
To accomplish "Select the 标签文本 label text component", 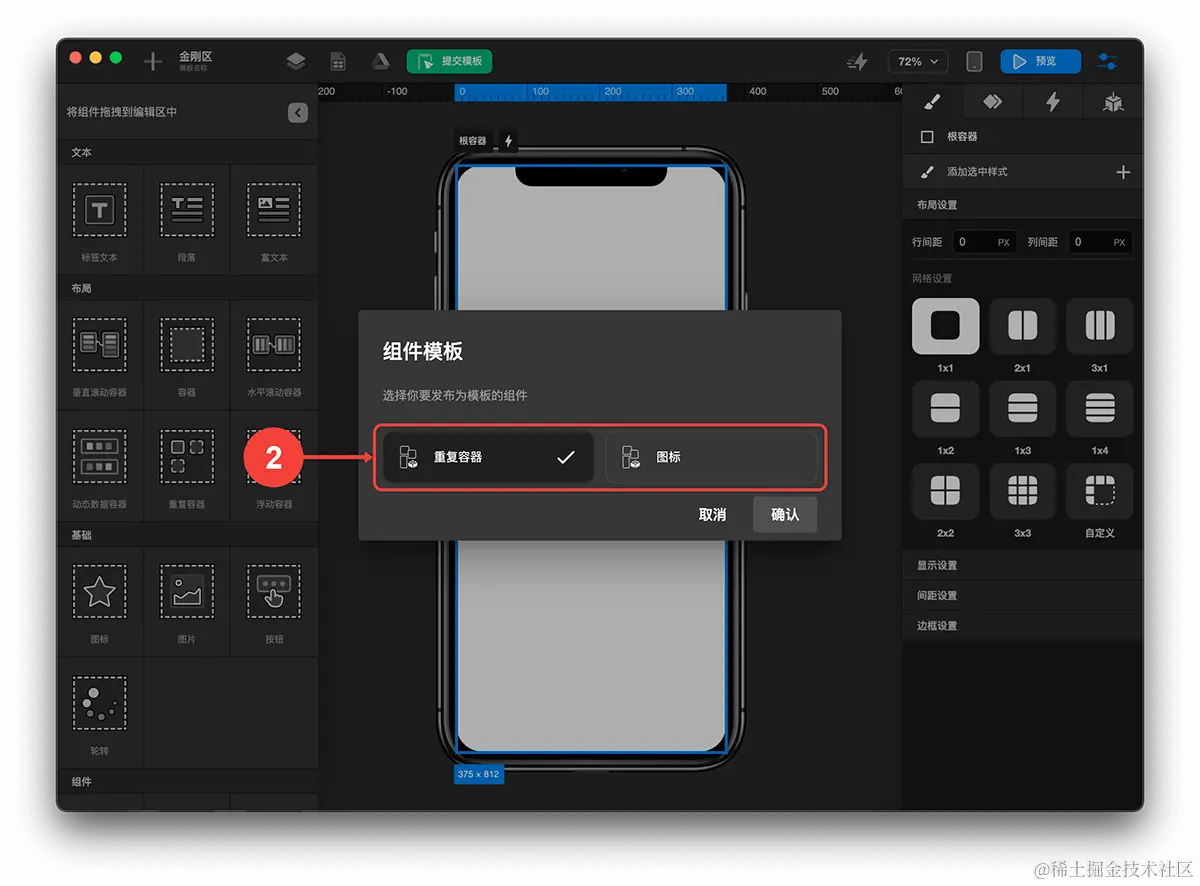I will 100,221.
